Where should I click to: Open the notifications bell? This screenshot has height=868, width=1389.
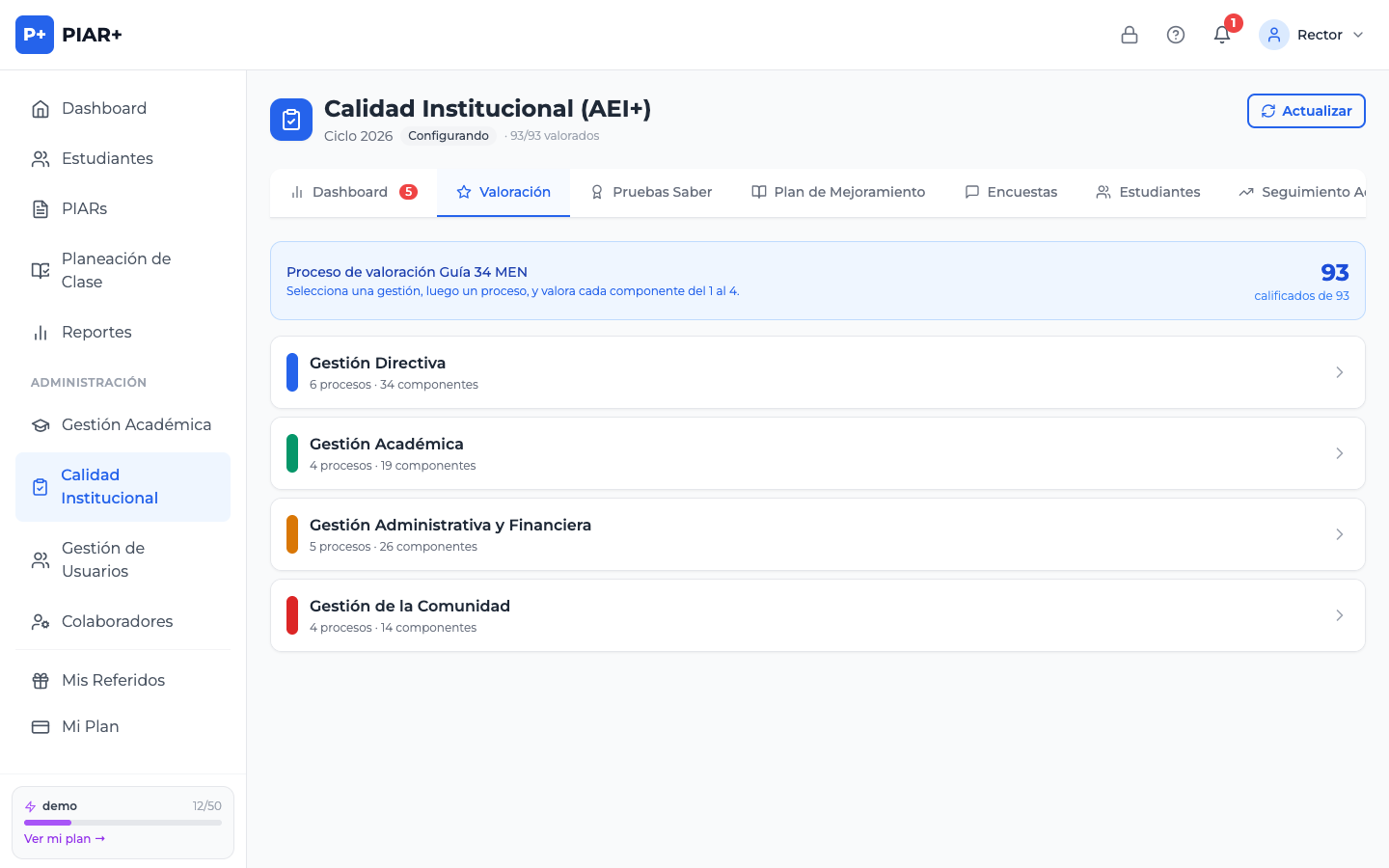1222,35
